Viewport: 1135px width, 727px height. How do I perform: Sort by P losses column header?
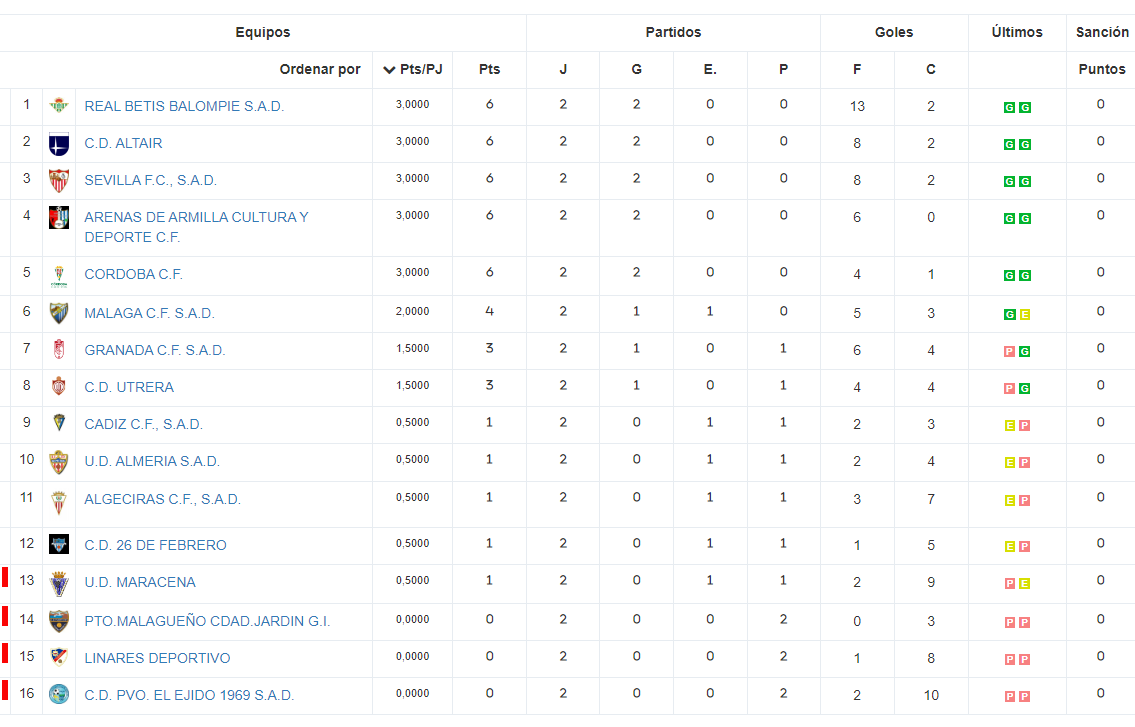[783, 70]
